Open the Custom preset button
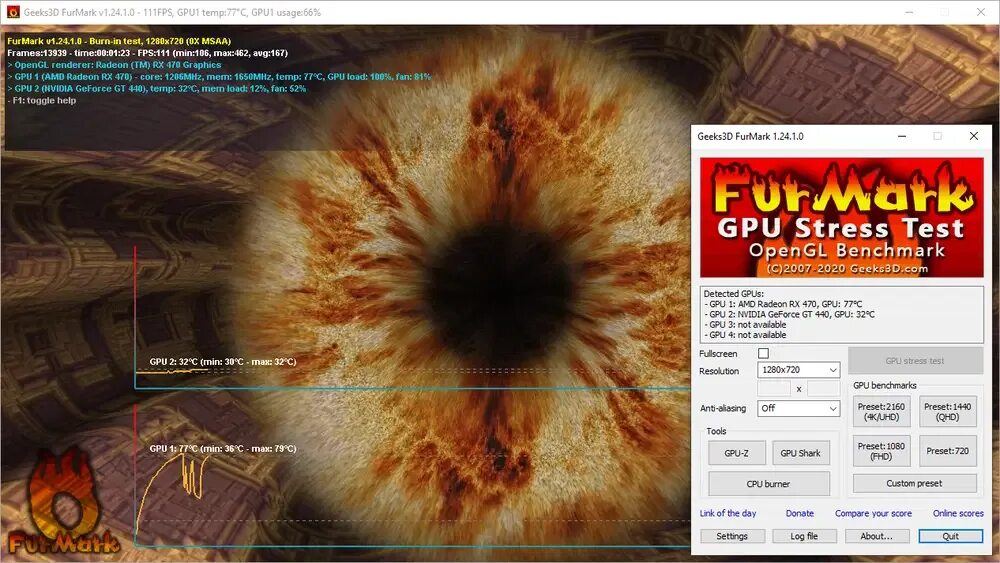The image size is (1000, 563). (915, 483)
